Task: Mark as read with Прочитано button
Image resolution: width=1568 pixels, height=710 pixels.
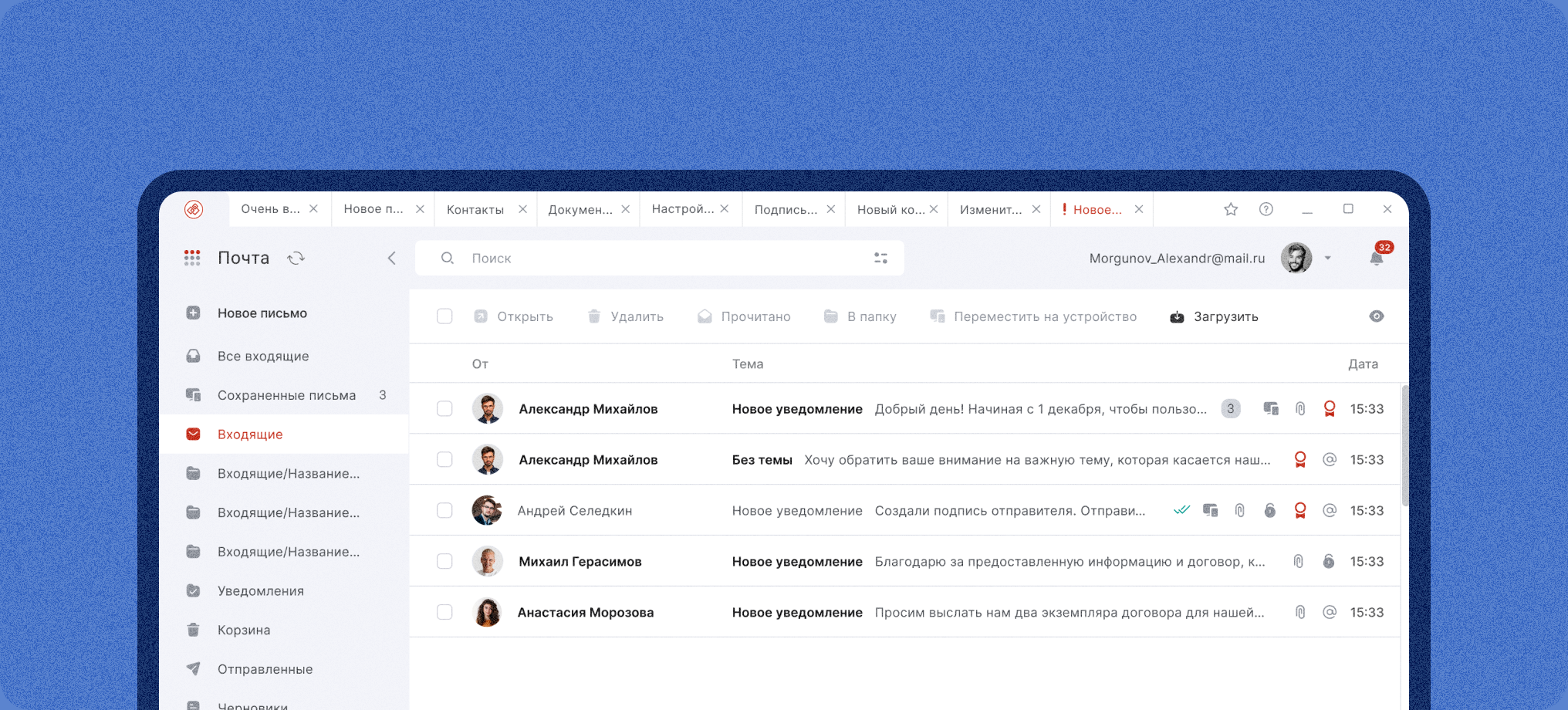Action: tap(744, 316)
